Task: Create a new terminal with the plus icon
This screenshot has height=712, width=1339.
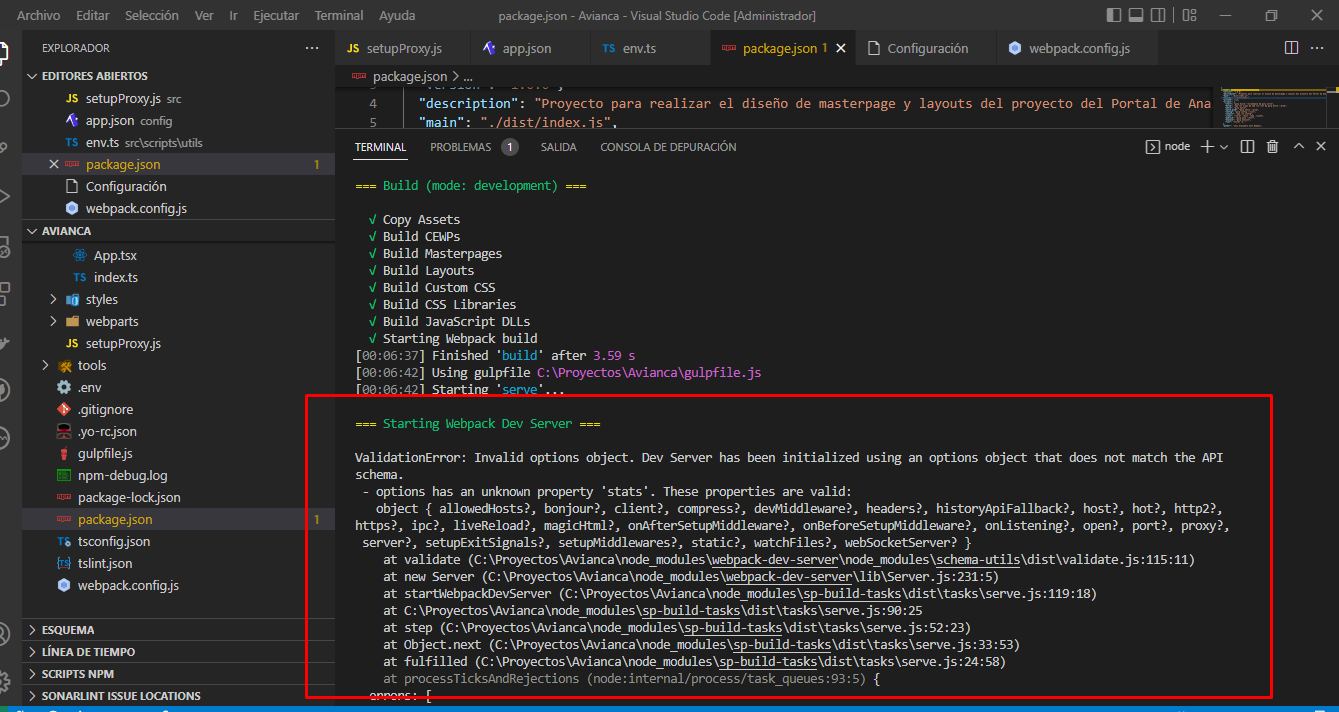Action: point(1206,147)
